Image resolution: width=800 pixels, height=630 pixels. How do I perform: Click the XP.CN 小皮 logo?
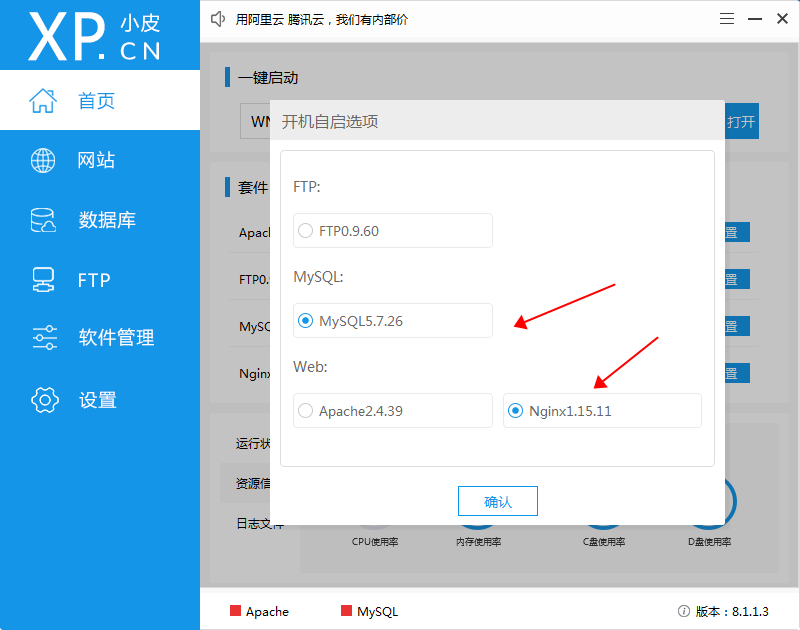coord(94,37)
